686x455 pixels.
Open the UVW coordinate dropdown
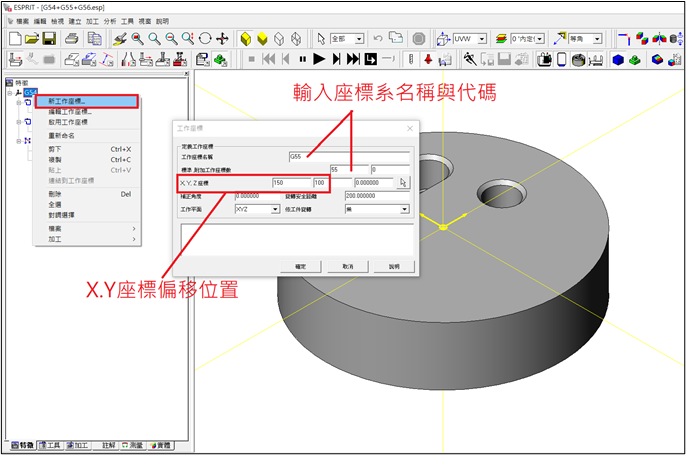point(482,38)
